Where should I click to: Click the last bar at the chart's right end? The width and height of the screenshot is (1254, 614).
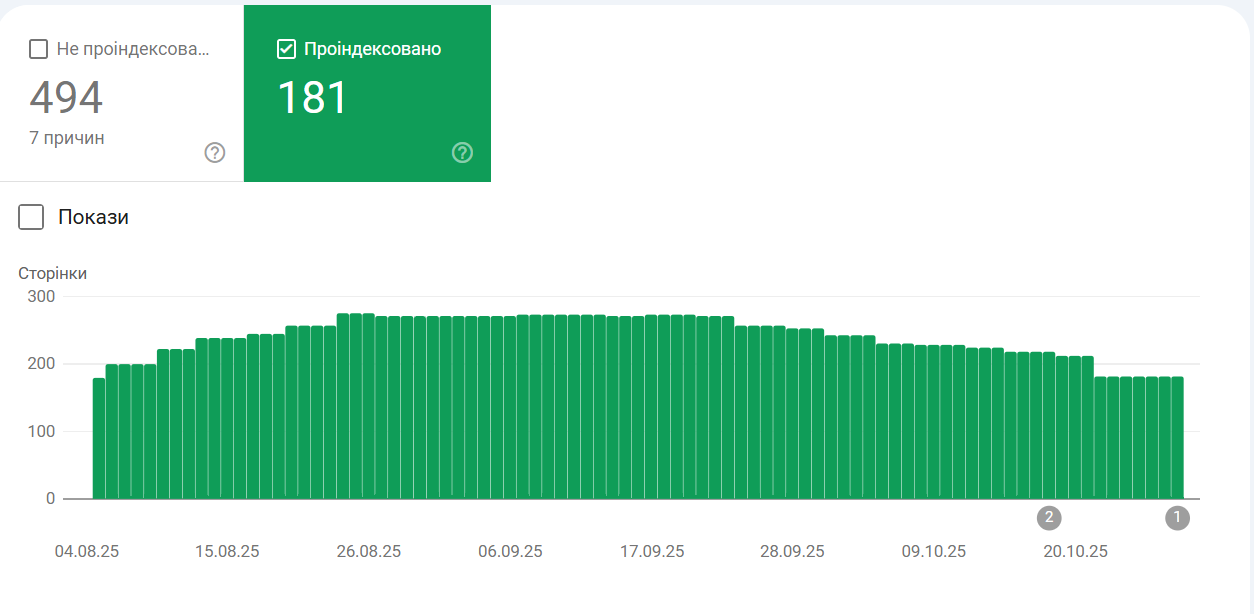1178,437
